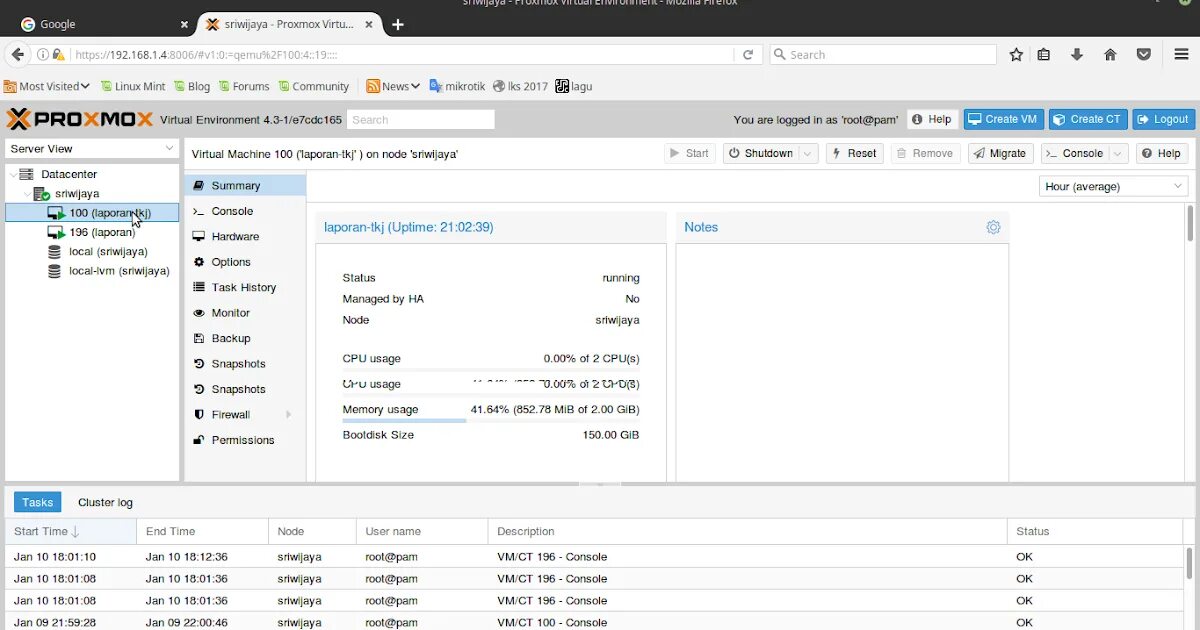Open the Console button dropdown arrow
The width and height of the screenshot is (1200, 630).
1119,153
